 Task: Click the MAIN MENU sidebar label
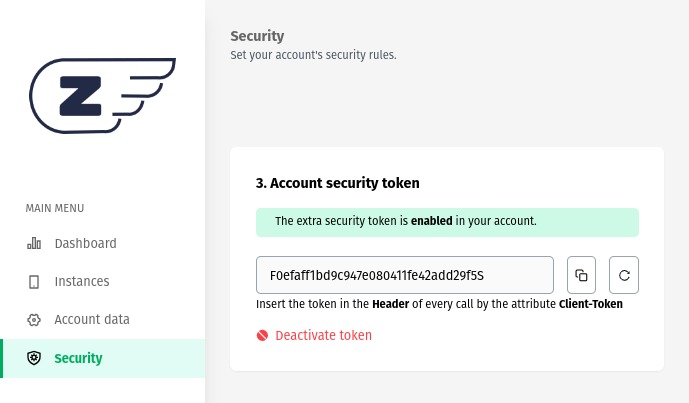coord(55,208)
